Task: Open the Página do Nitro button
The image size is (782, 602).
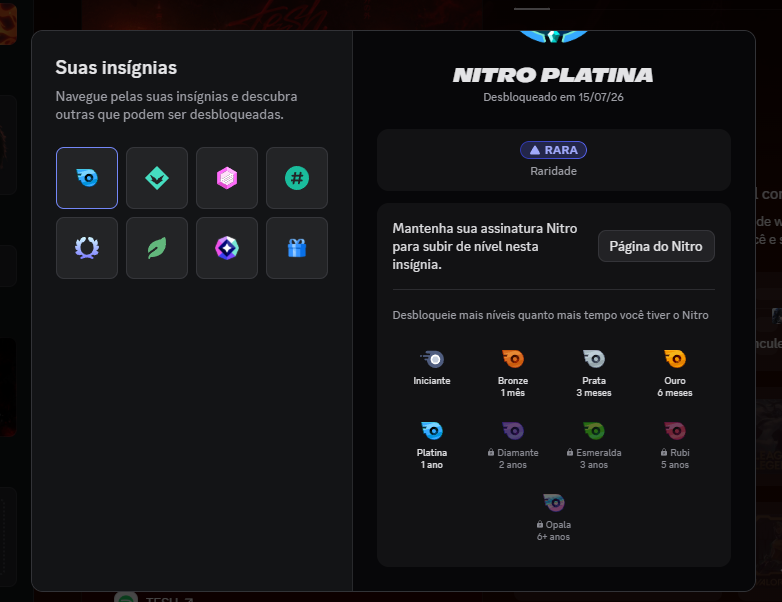Action: click(x=656, y=246)
